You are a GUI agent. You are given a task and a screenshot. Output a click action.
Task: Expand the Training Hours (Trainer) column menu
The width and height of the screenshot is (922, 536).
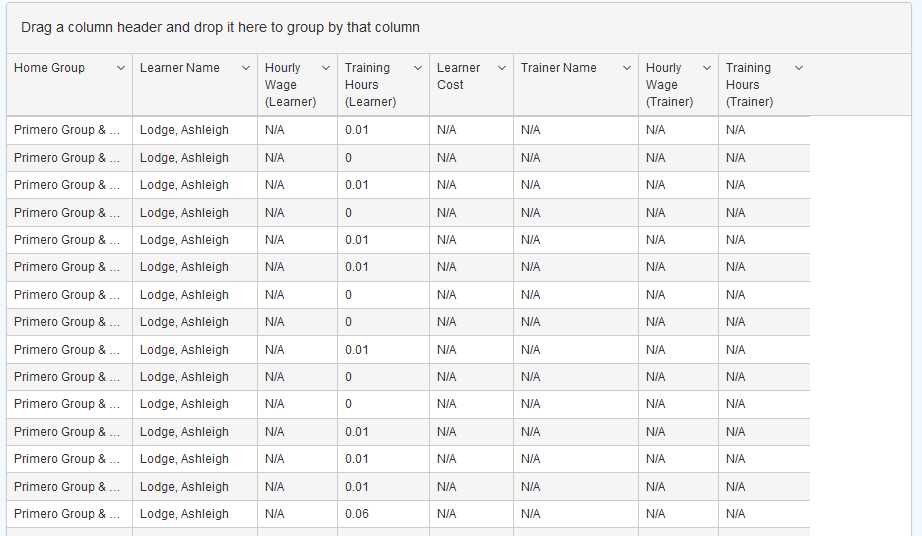pyautogui.click(x=798, y=68)
